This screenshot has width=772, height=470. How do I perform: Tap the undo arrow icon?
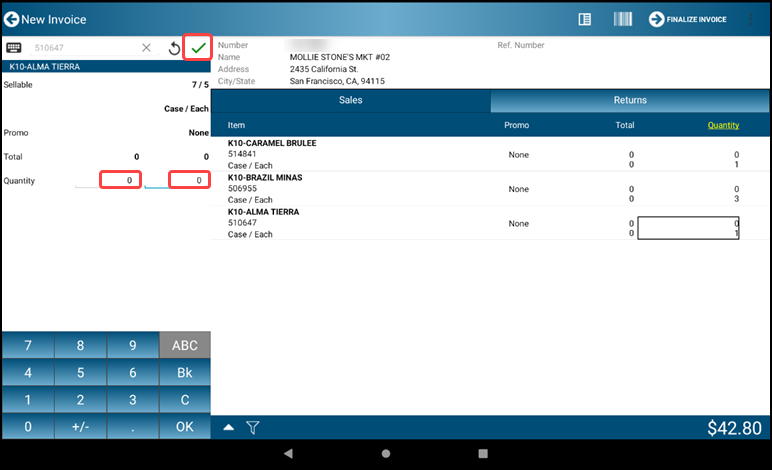coord(174,48)
